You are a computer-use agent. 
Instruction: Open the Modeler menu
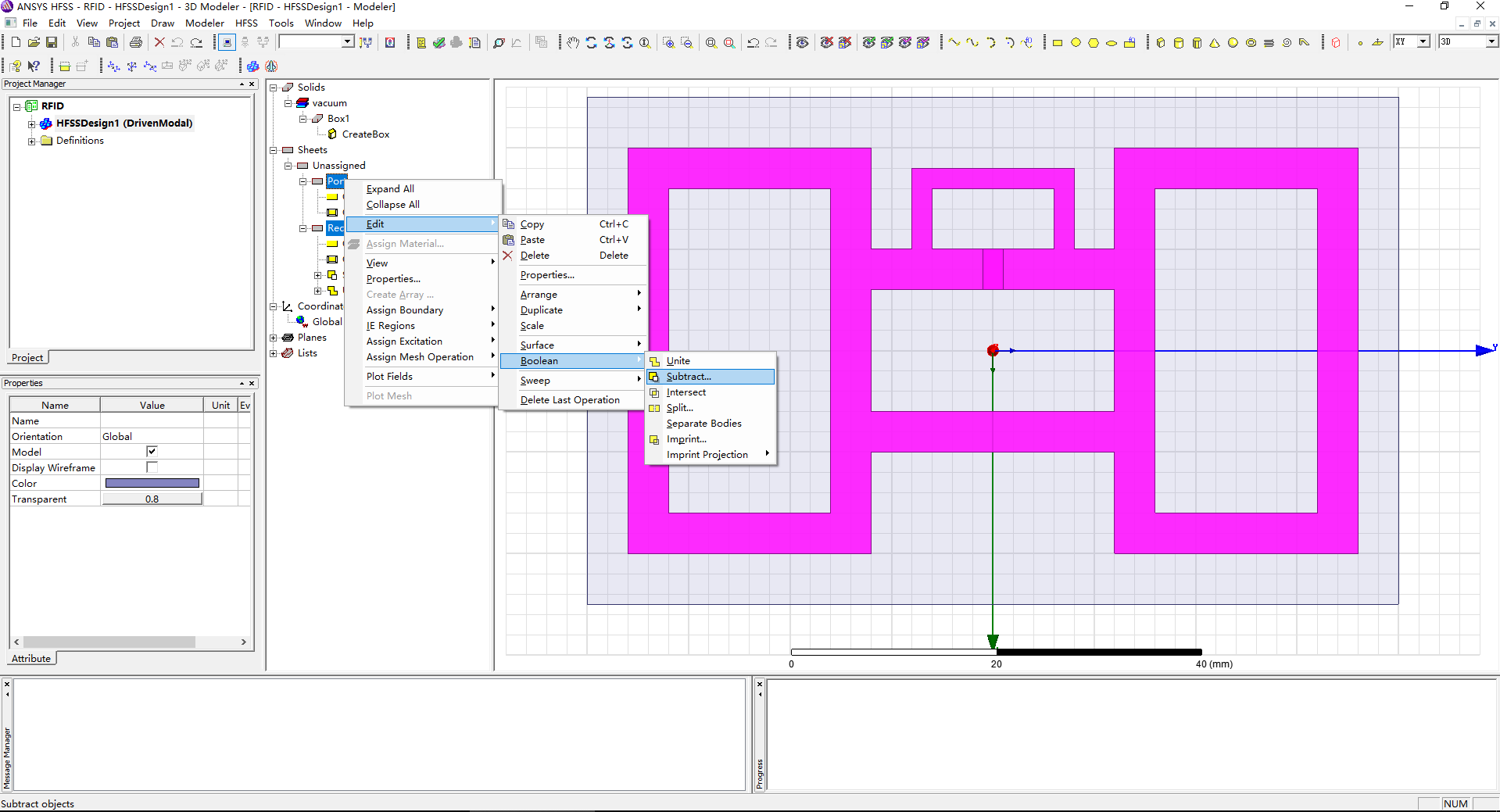click(x=204, y=23)
